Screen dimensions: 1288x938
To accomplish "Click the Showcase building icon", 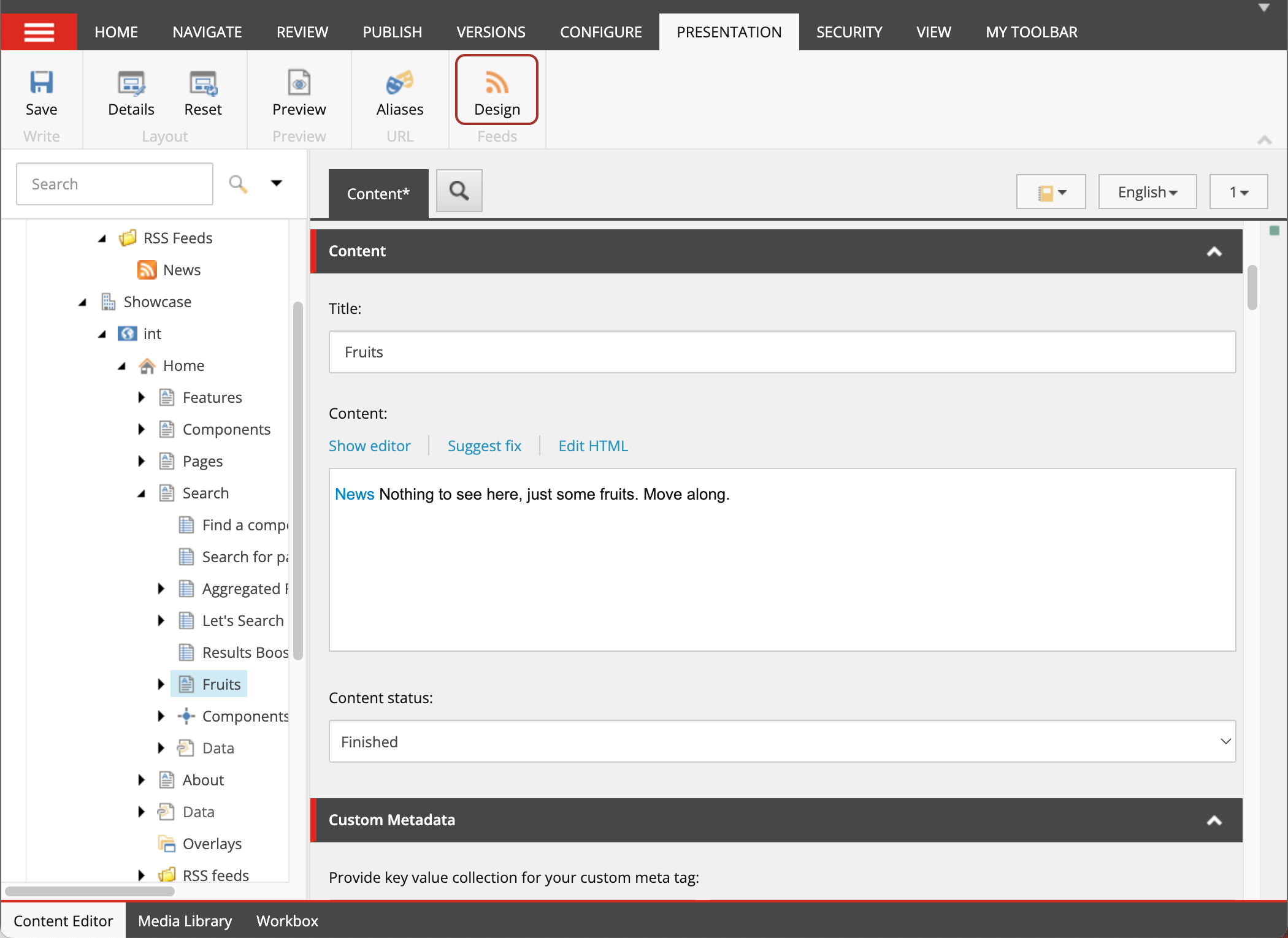I will (108, 302).
